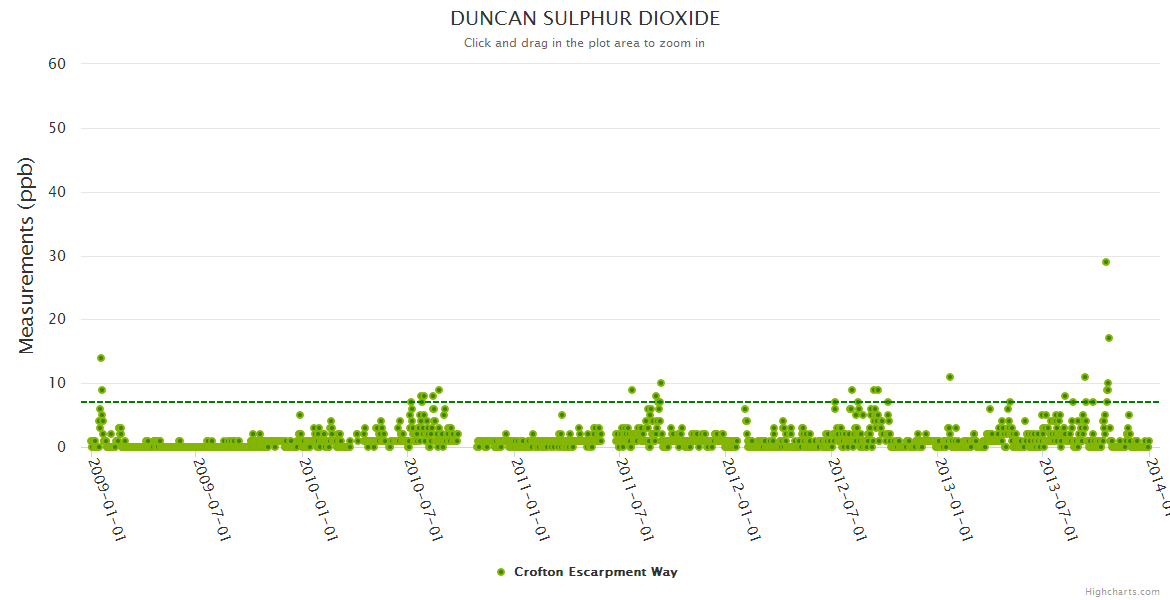This screenshot has height=600, width=1170.
Task: Click the 30 y-axis label
Action: pos(57,256)
